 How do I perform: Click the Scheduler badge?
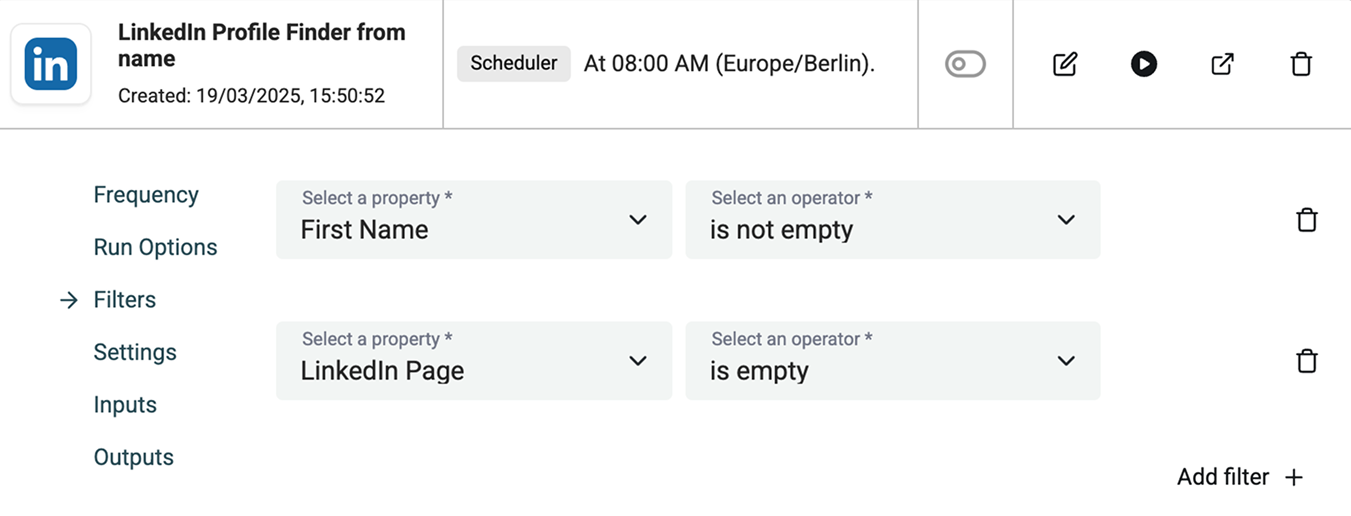tap(514, 63)
